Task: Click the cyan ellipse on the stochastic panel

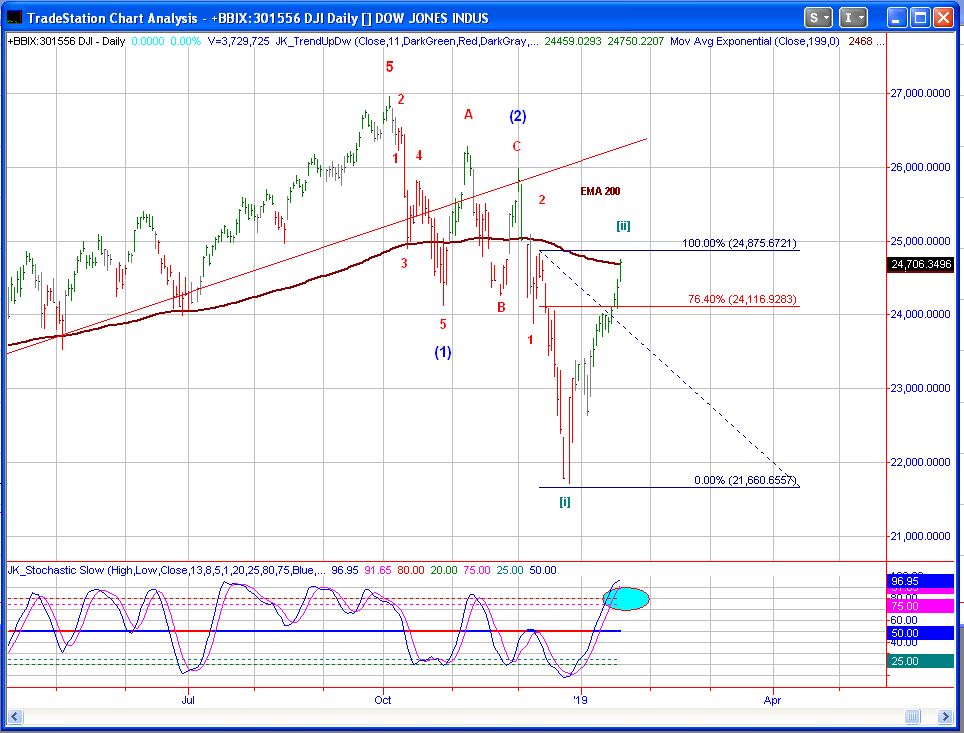Action: point(626,598)
